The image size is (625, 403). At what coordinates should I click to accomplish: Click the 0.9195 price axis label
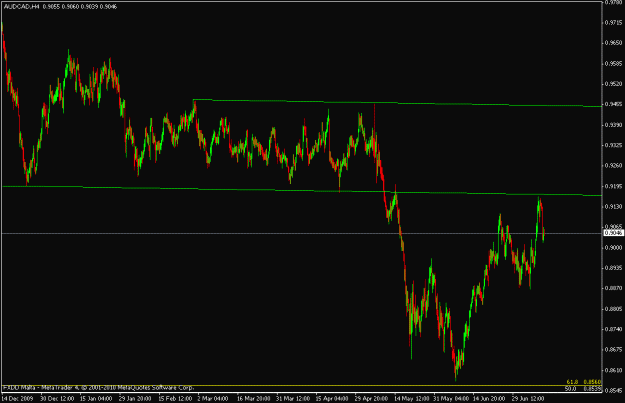tap(614, 186)
